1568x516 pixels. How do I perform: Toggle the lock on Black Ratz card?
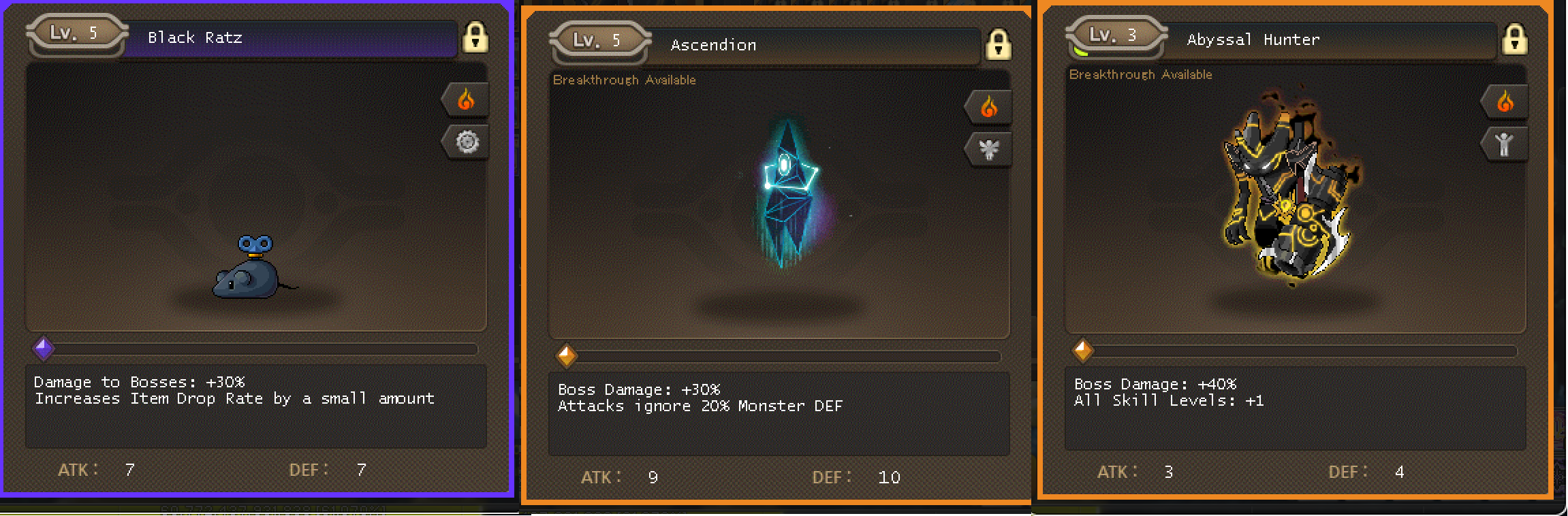[x=475, y=37]
